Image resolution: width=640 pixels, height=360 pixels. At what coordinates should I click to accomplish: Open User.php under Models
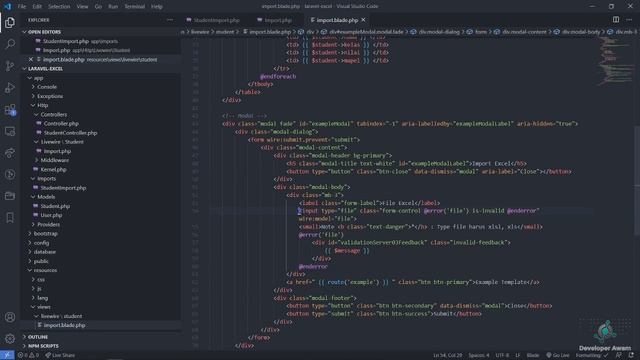tap(100, 216)
